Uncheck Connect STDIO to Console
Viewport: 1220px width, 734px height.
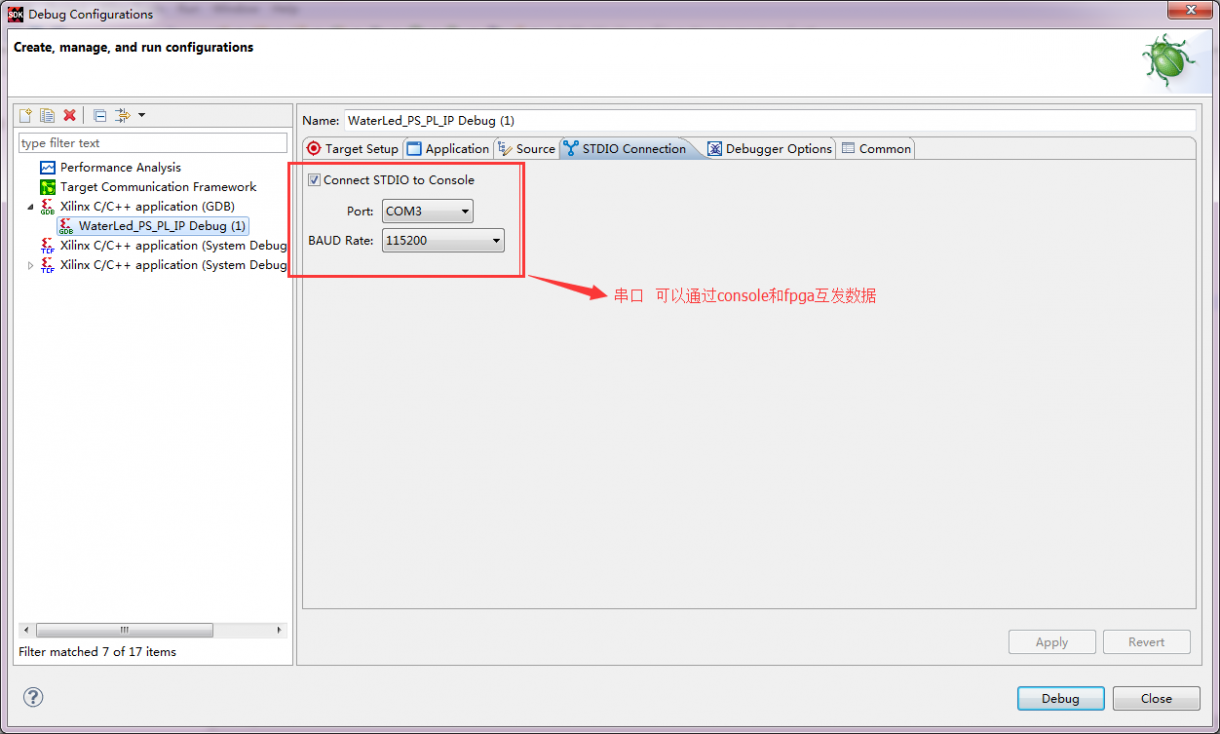[314, 180]
